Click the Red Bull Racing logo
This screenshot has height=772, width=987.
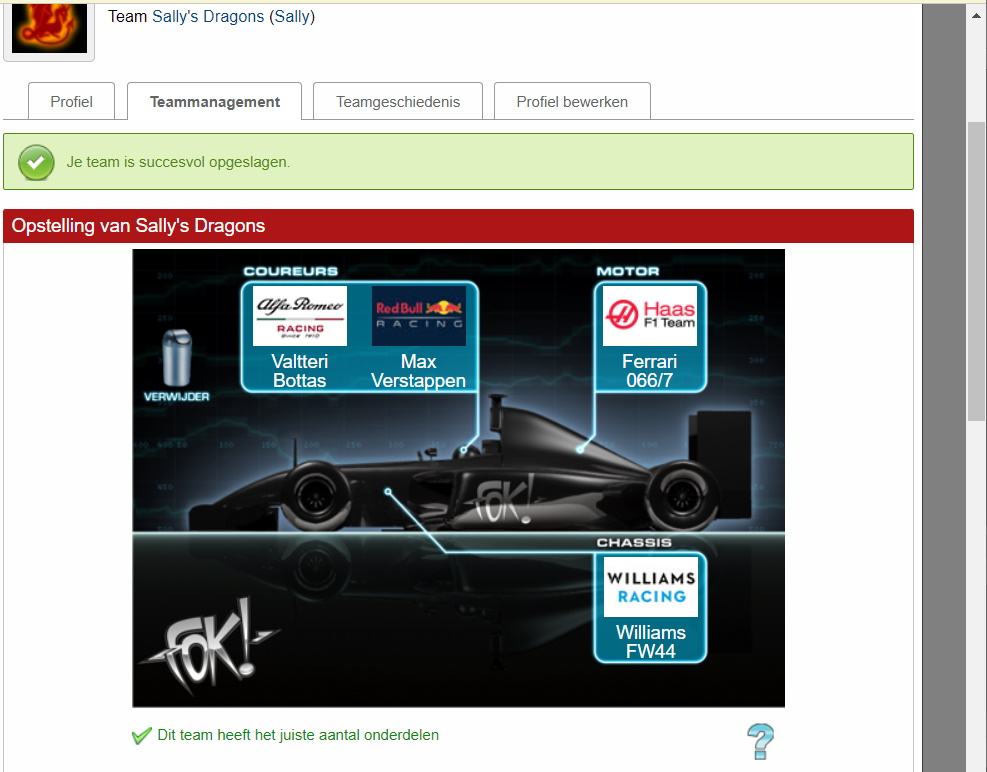point(419,315)
